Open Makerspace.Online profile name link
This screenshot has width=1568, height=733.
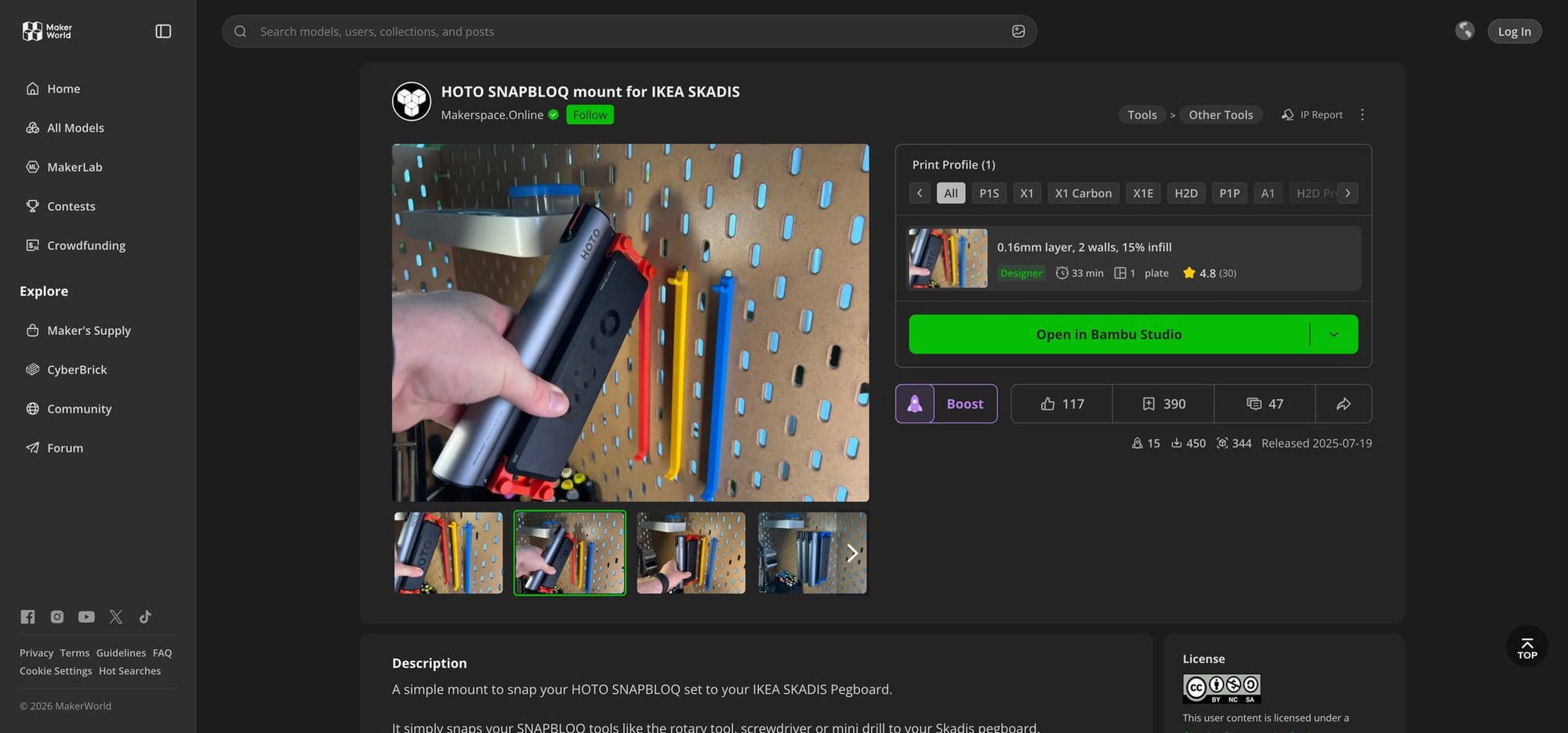tap(492, 115)
